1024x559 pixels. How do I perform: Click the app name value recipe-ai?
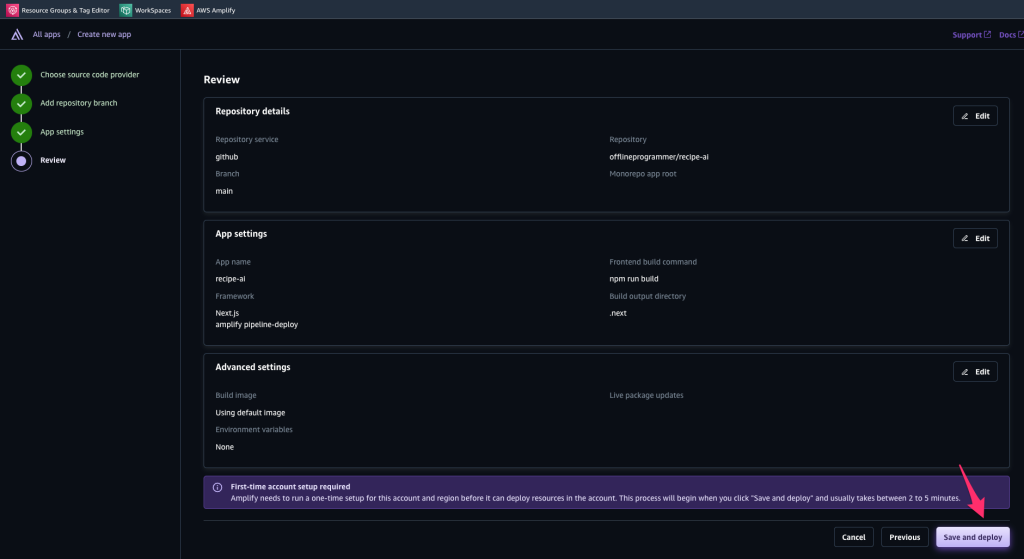click(x=231, y=279)
